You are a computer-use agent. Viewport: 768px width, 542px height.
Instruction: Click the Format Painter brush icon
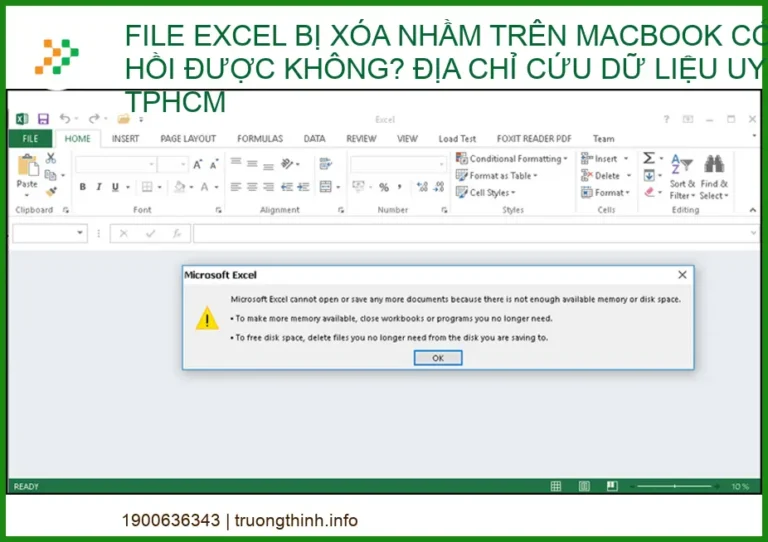(x=51, y=191)
